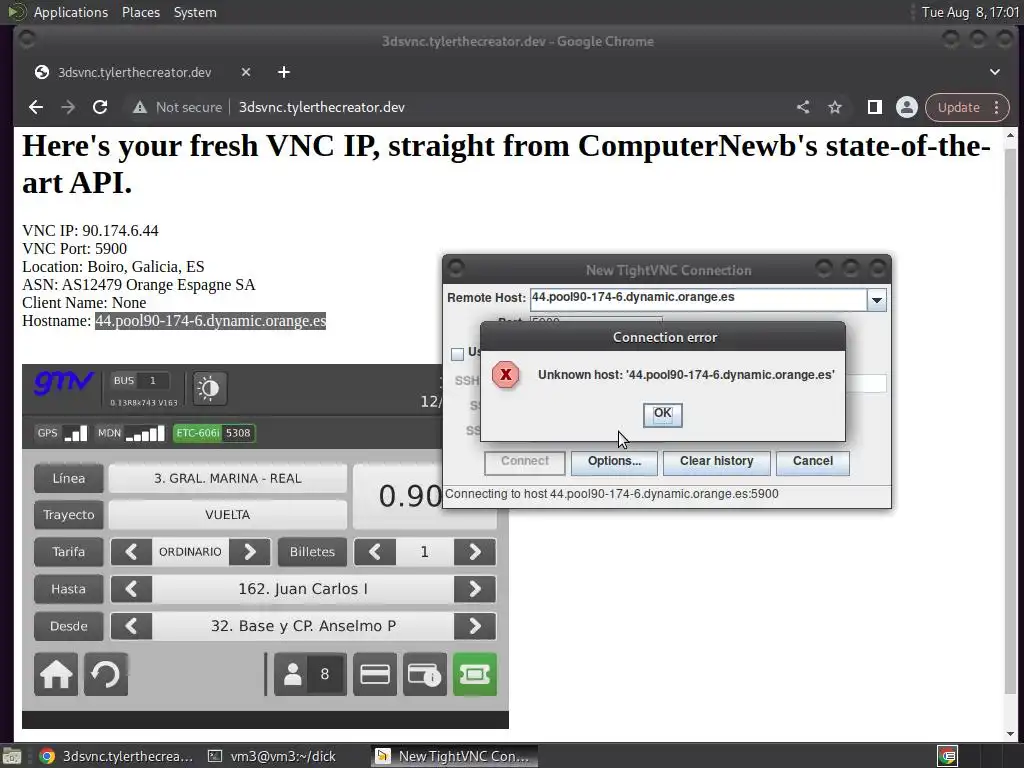Toggle the Chrome side panel icon
The width and height of the screenshot is (1024, 768).
pyautogui.click(x=874, y=107)
